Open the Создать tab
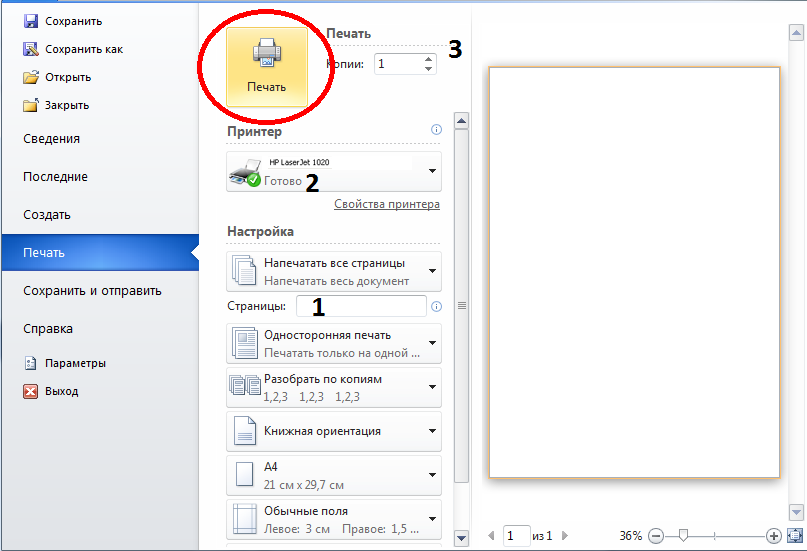807x551 pixels. click(x=47, y=215)
